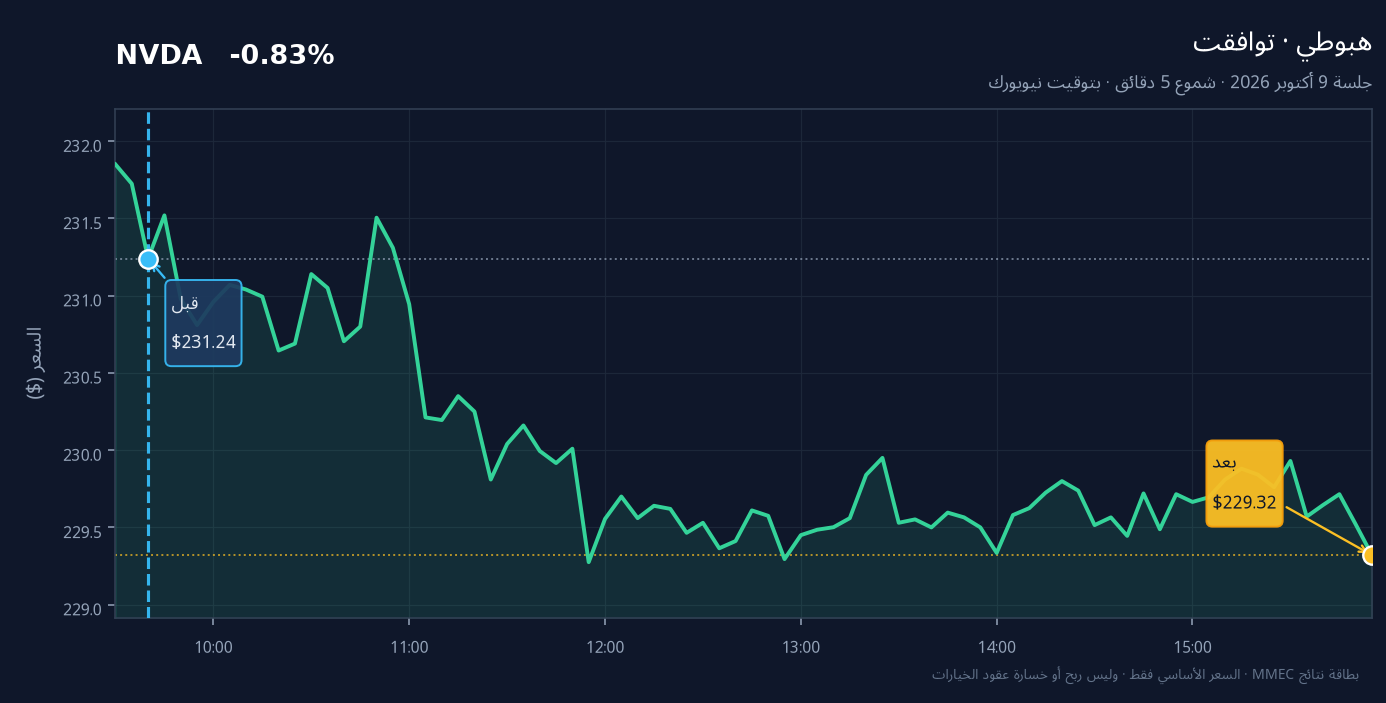Click the yellow 'بعد' exit marker dot
This screenshot has width=1386, height=703.
(1371, 555)
